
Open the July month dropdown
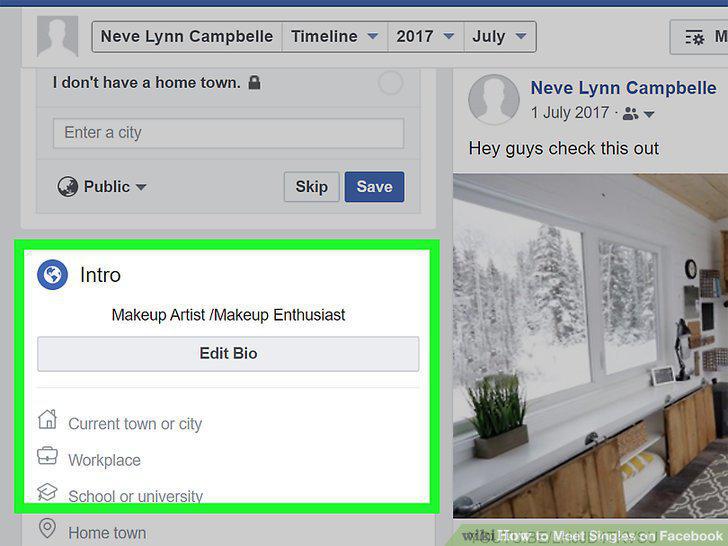pyautogui.click(x=500, y=36)
